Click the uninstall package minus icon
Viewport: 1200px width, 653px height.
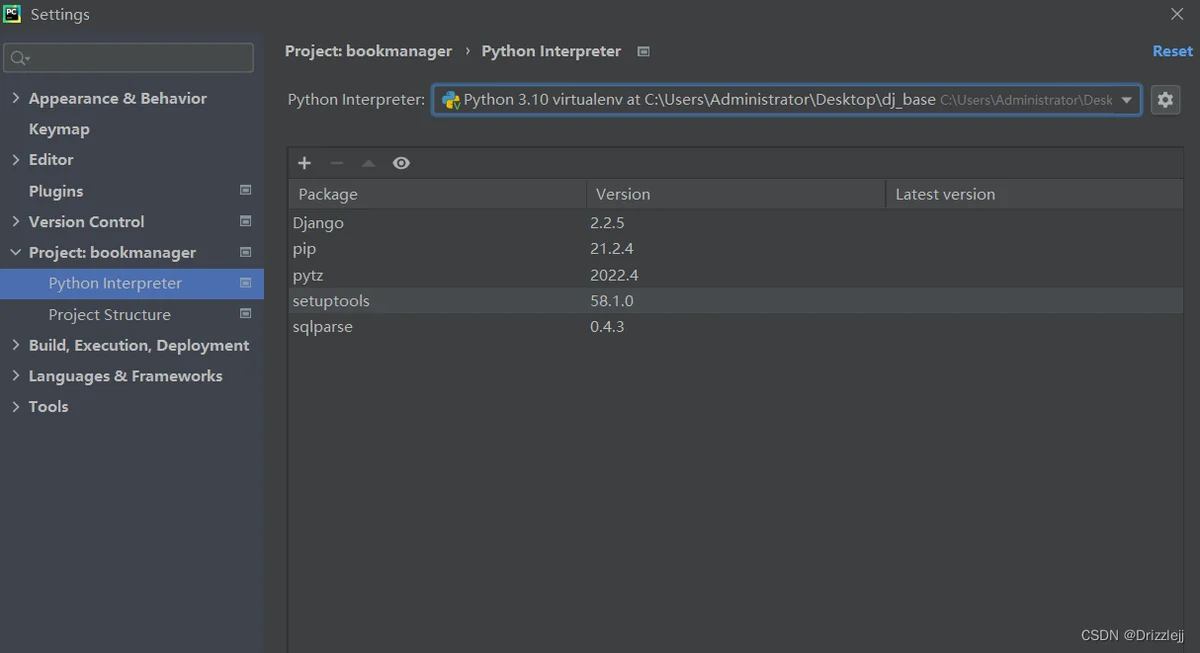click(x=337, y=163)
